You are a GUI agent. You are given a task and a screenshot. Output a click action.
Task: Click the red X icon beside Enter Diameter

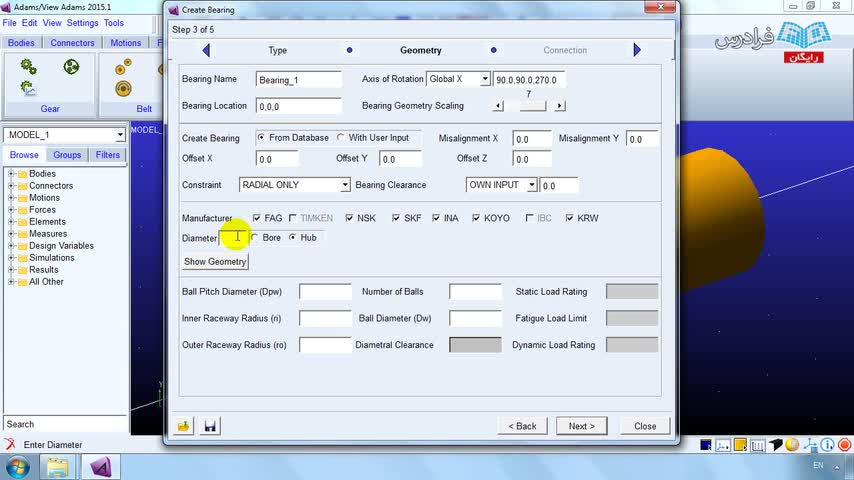[10, 444]
